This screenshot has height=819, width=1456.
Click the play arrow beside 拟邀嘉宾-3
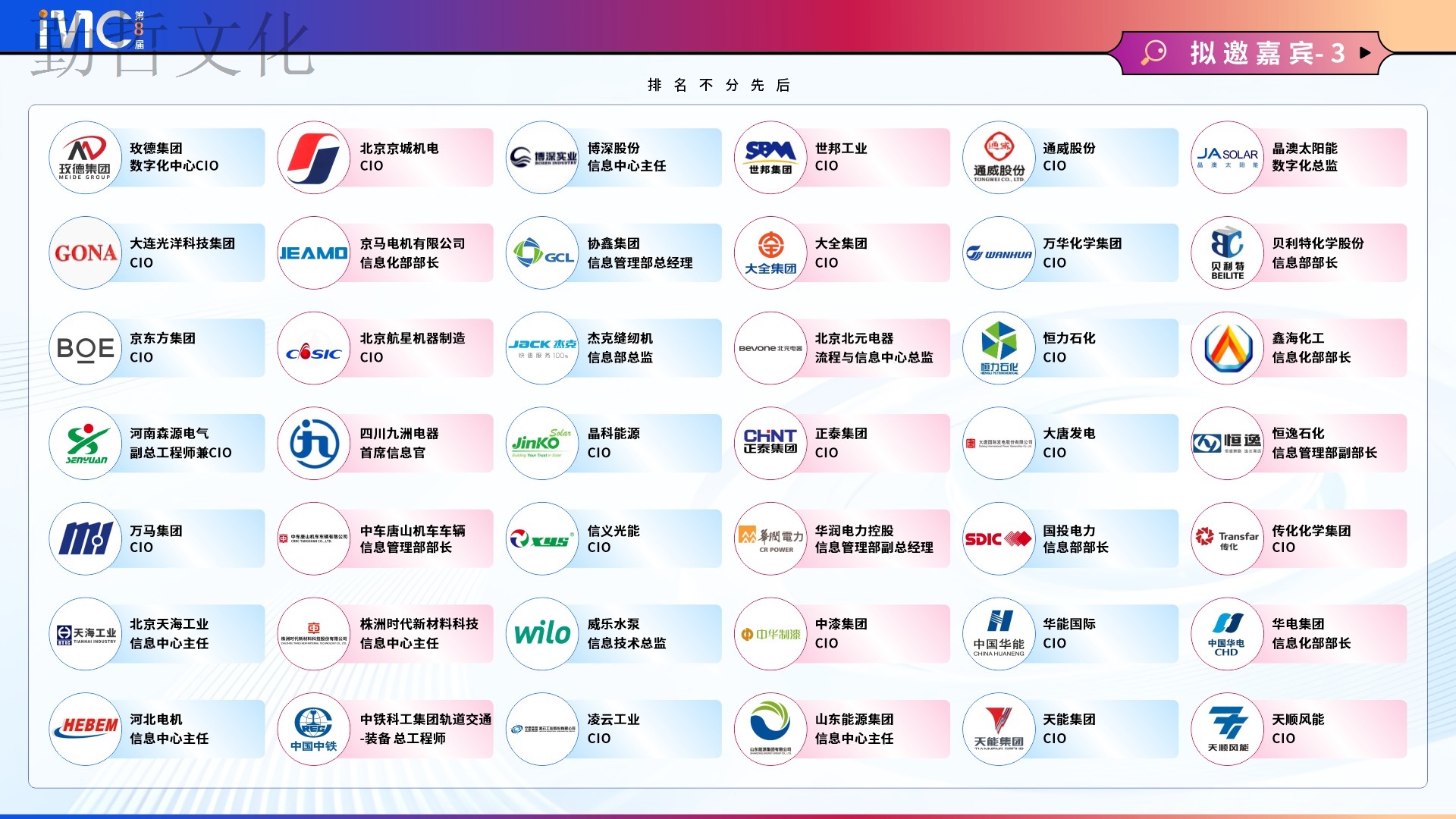pyautogui.click(x=1365, y=53)
